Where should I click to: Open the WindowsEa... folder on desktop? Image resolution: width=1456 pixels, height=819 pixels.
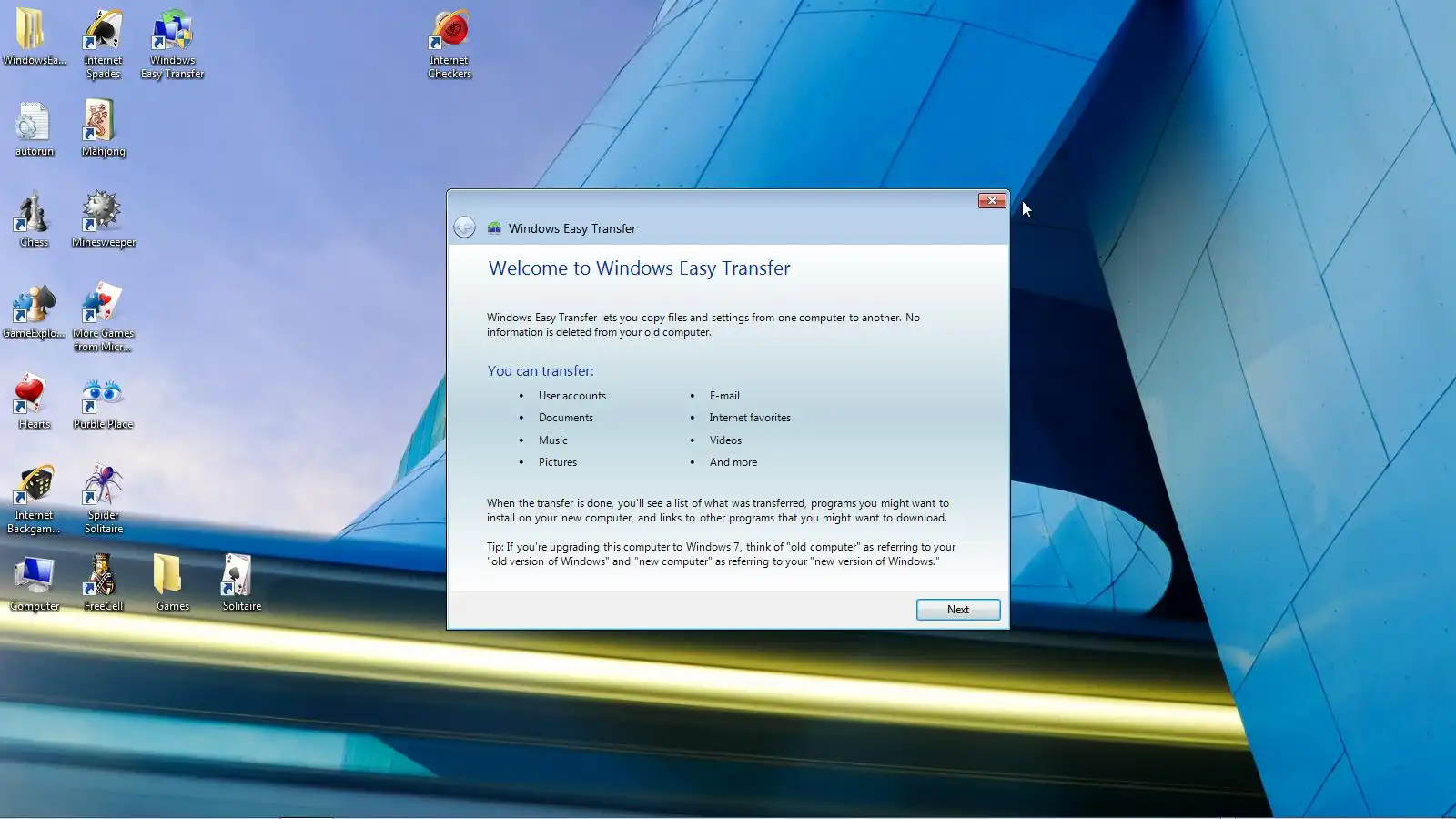click(x=34, y=36)
